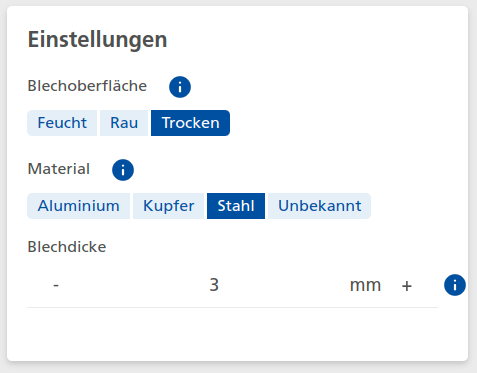
Task: Show the info tooltip for Blechdicke
Action: pyautogui.click(x=455, y=285)
